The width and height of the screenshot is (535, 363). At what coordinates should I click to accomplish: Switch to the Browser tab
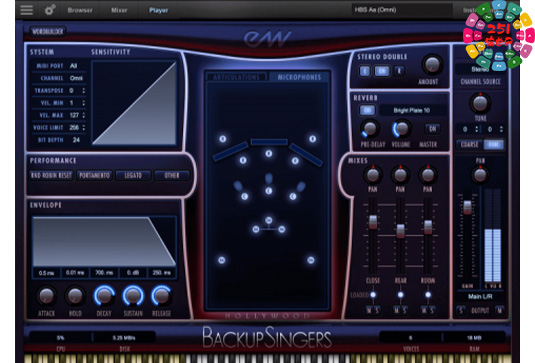coord(80,10)
